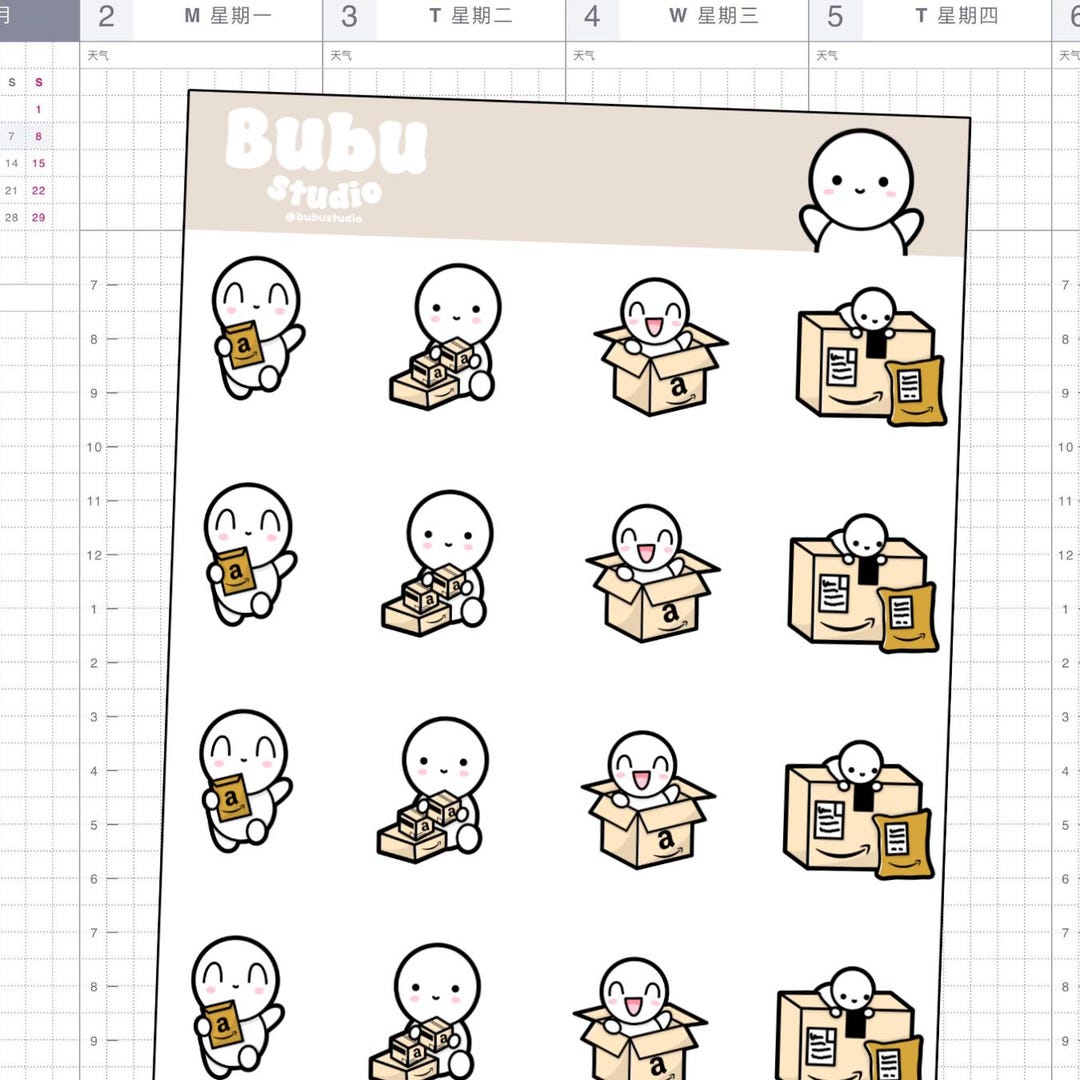Click the 天气 weather field under Monday

pyautogui.click(x=201, y=55)
